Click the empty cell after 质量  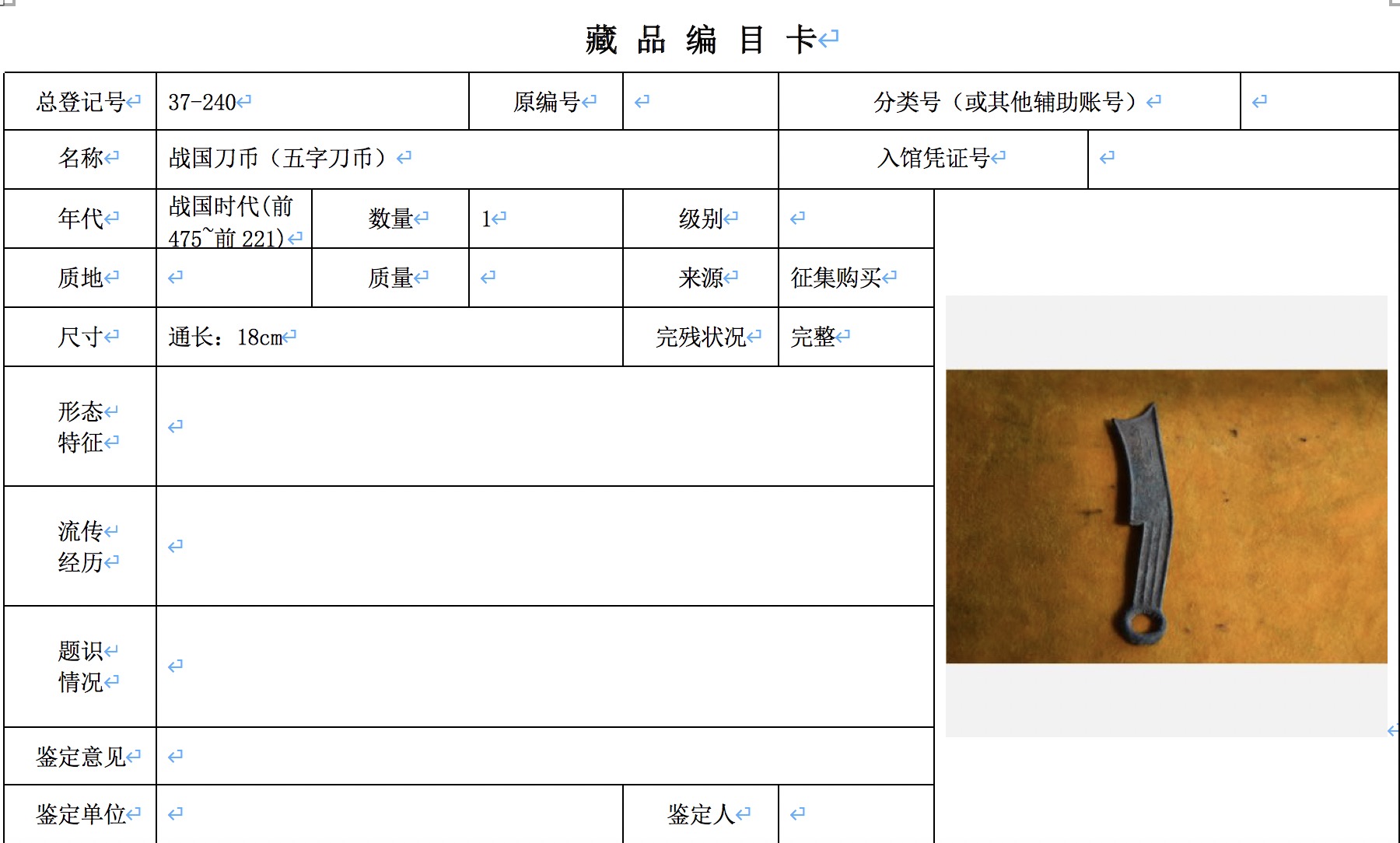(x=546, y=278)
